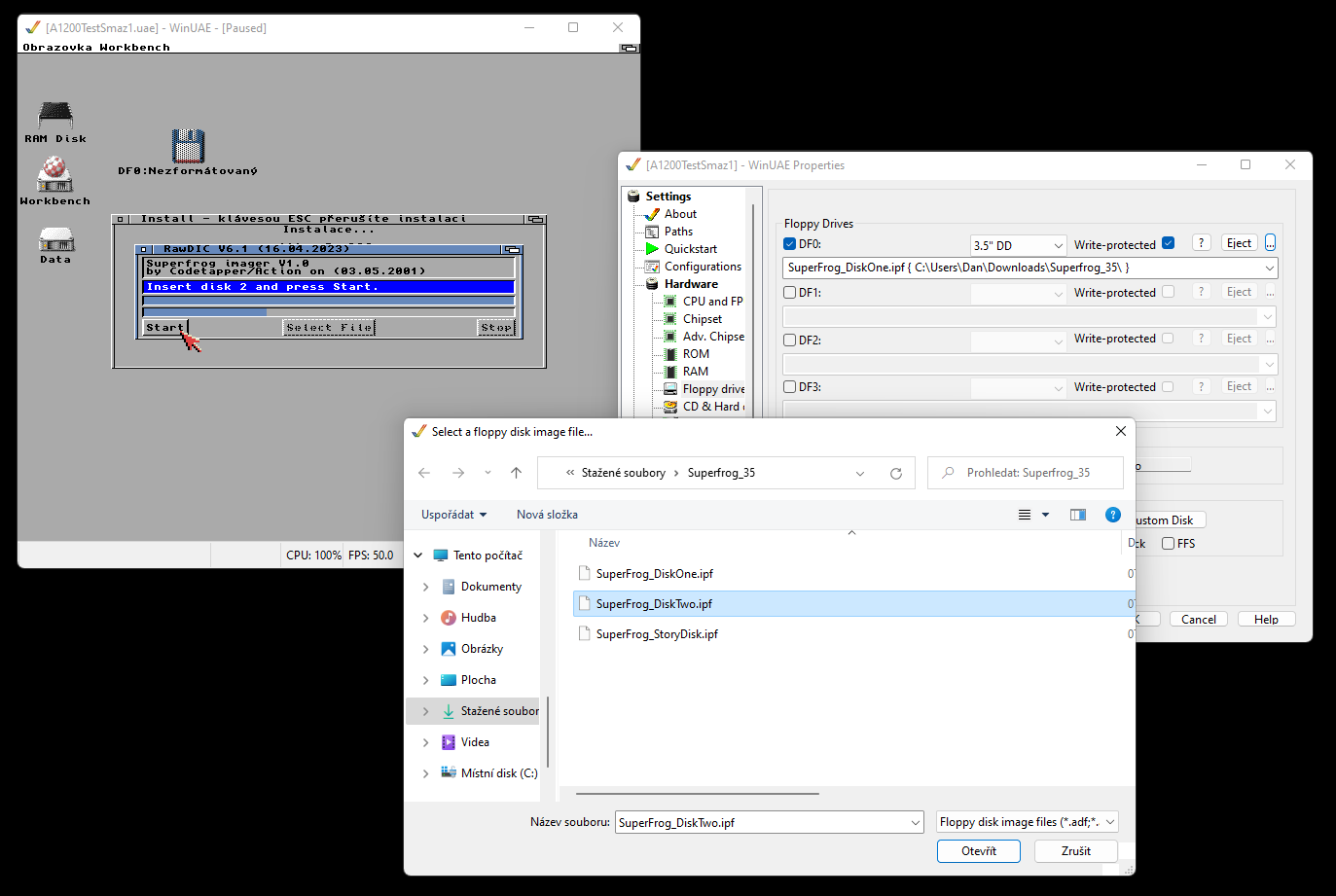Open the ROM settings page
This screenshot has height=896, width=1336.
[696, 354]
